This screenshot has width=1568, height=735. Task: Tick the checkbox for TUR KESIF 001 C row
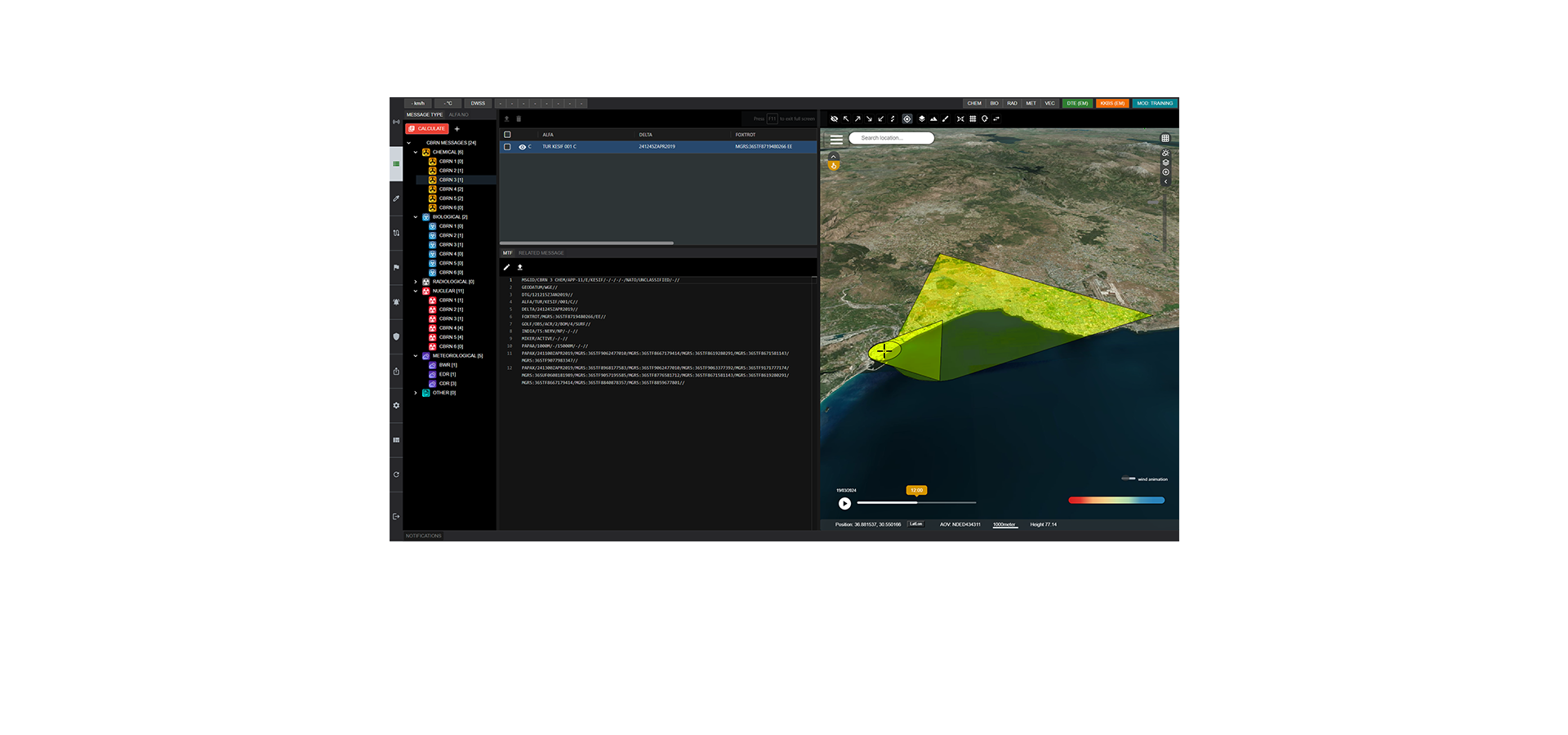coord(507,147)
